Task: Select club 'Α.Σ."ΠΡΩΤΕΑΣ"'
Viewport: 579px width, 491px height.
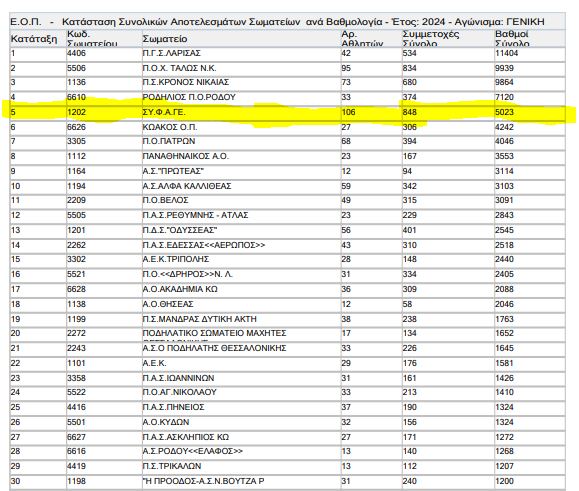Action: pos(173,171)
